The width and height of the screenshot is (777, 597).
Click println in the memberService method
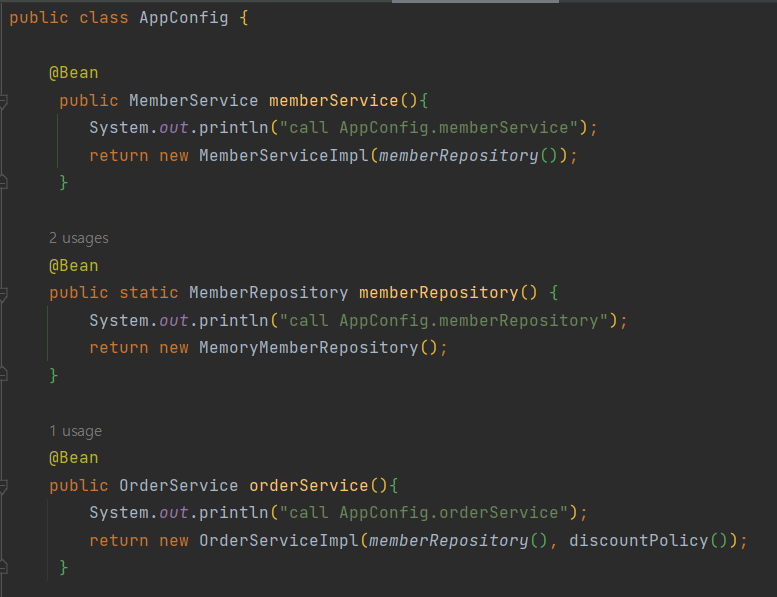click(233, 128)
